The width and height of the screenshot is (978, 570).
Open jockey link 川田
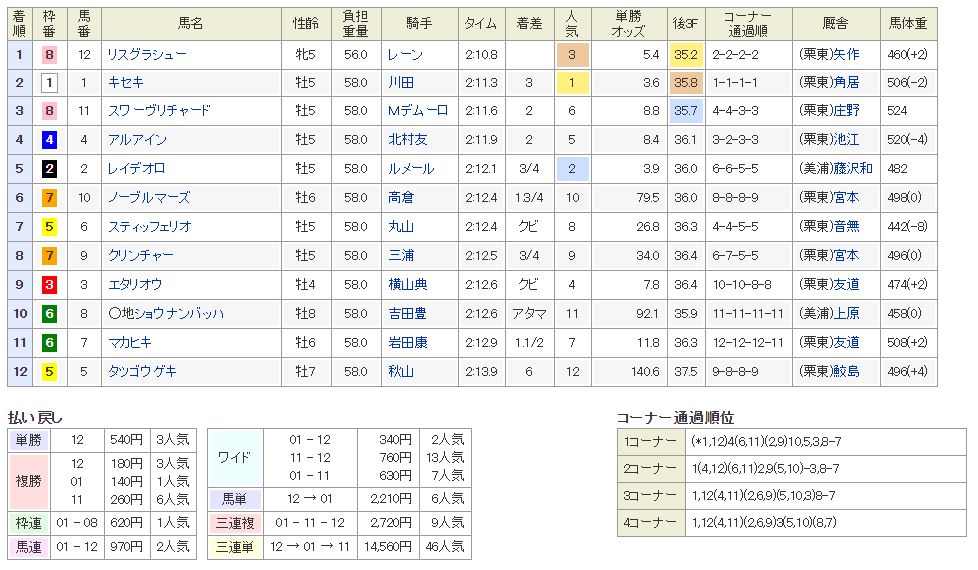click(401, 82)
